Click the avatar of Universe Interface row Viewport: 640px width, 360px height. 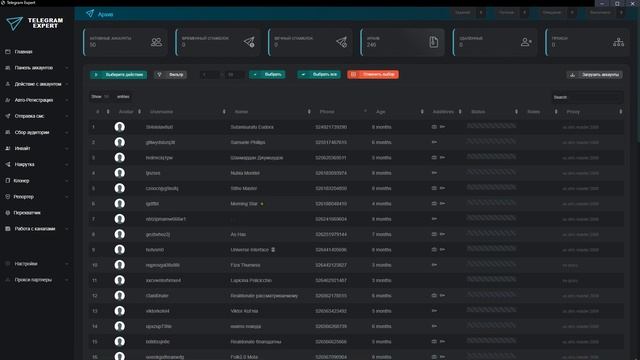120,250
